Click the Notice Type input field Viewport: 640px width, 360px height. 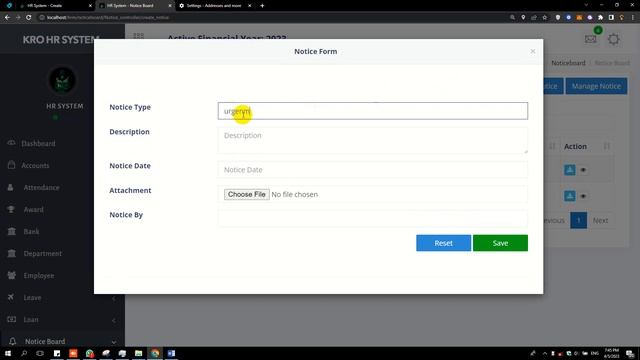(x=373, y=111)
